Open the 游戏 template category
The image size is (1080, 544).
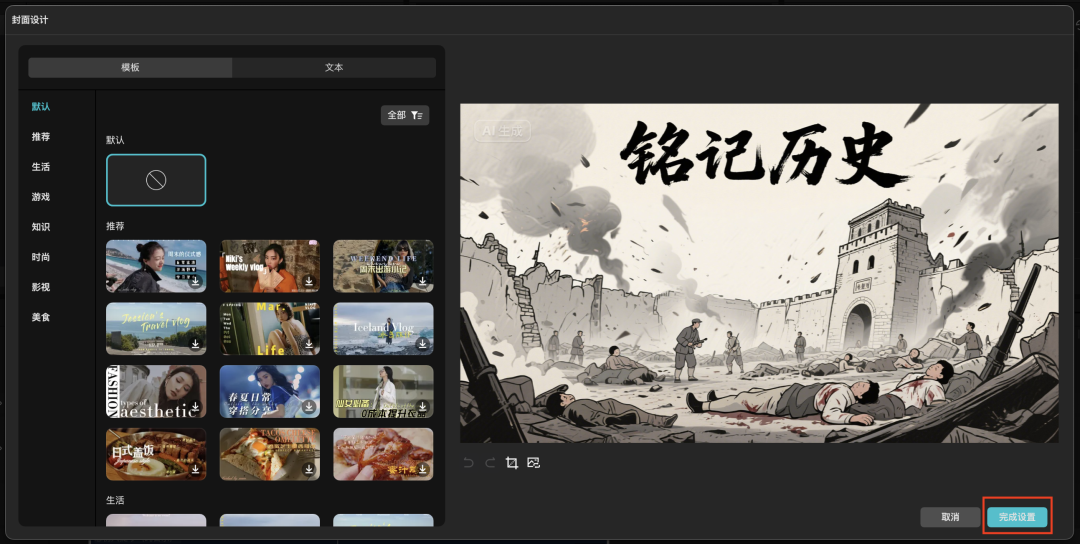41,197
